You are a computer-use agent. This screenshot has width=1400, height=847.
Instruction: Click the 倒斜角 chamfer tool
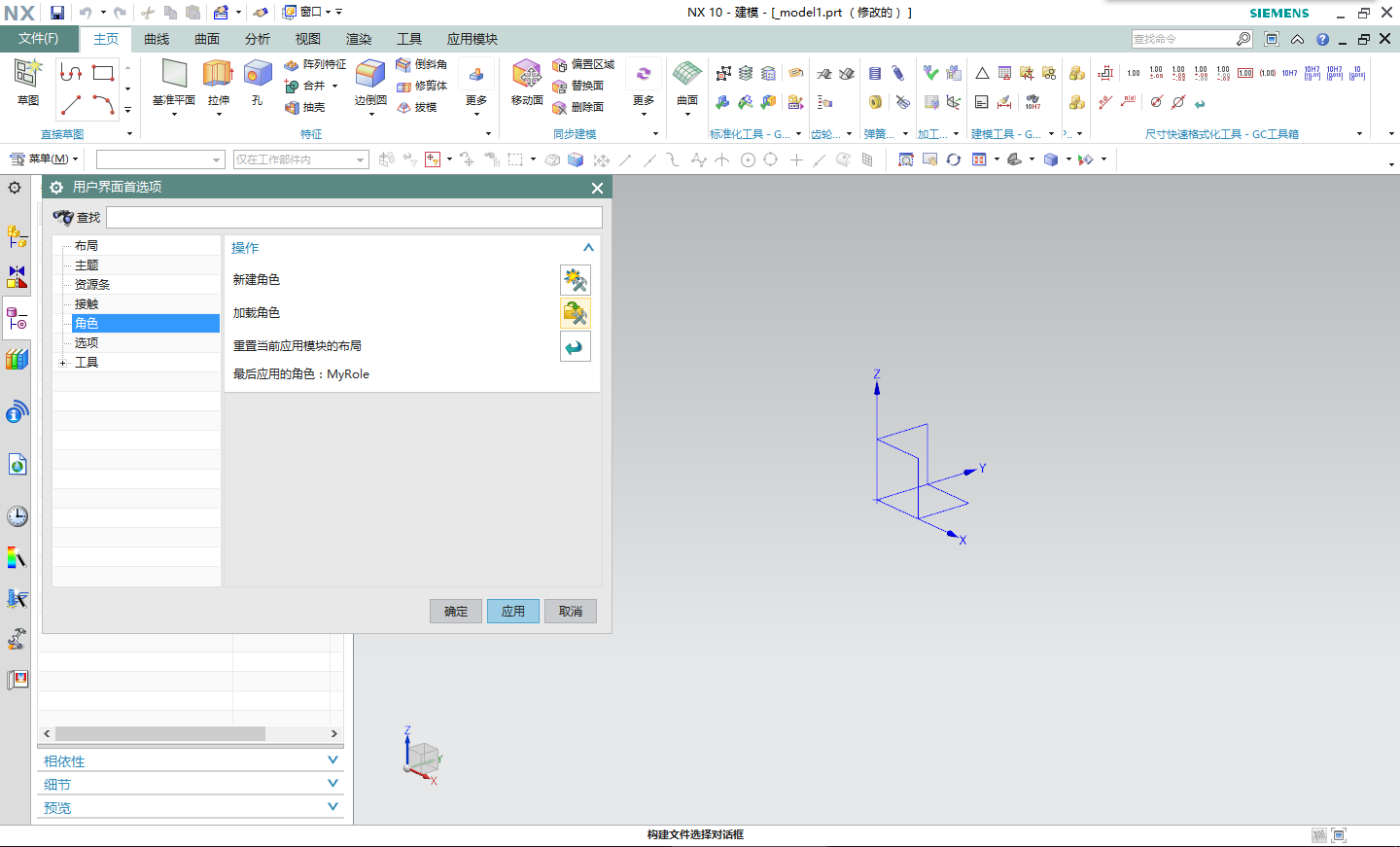point(422,64)
